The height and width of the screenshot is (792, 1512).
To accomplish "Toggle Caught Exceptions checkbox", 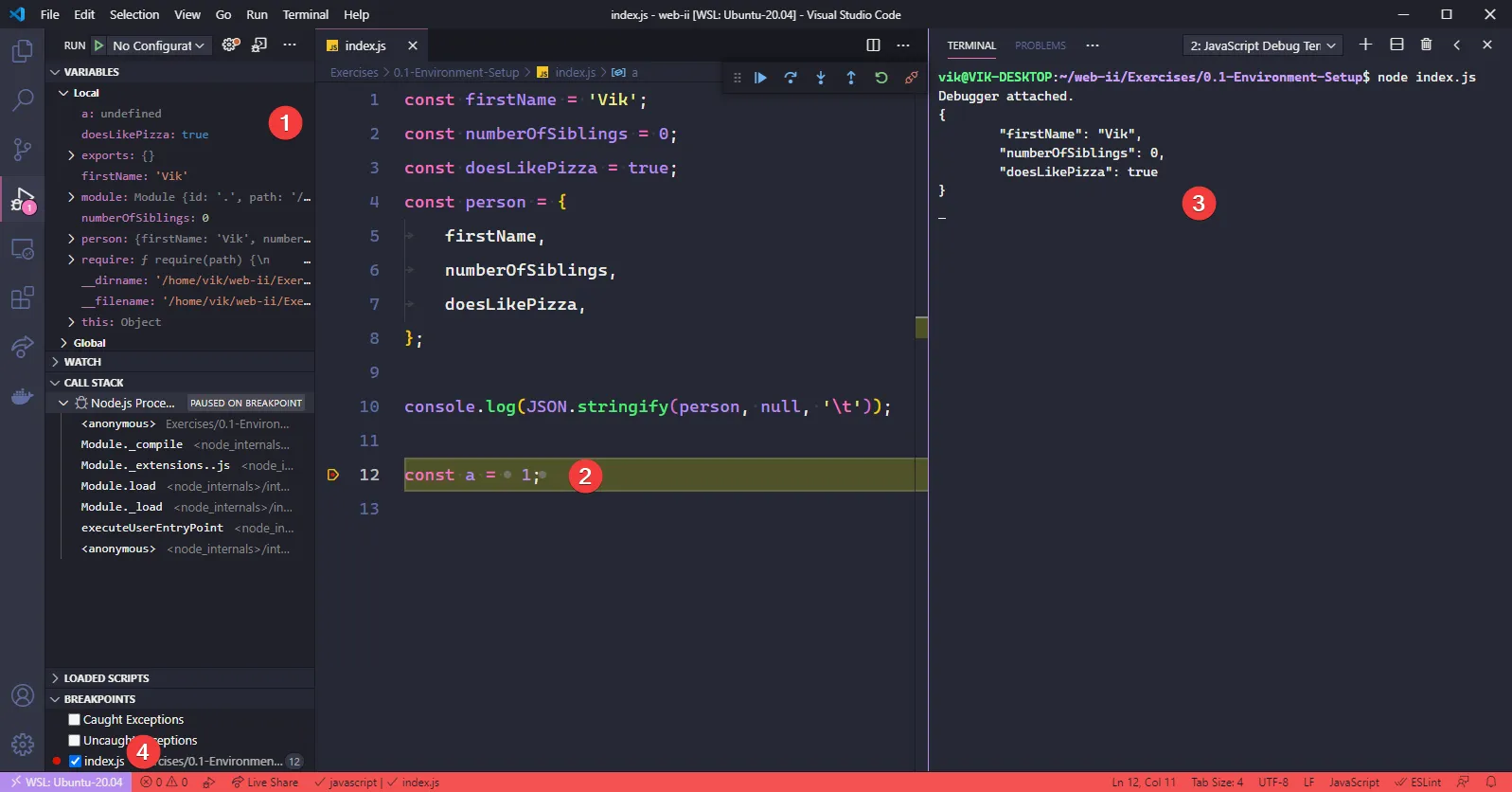I will 75,720.
